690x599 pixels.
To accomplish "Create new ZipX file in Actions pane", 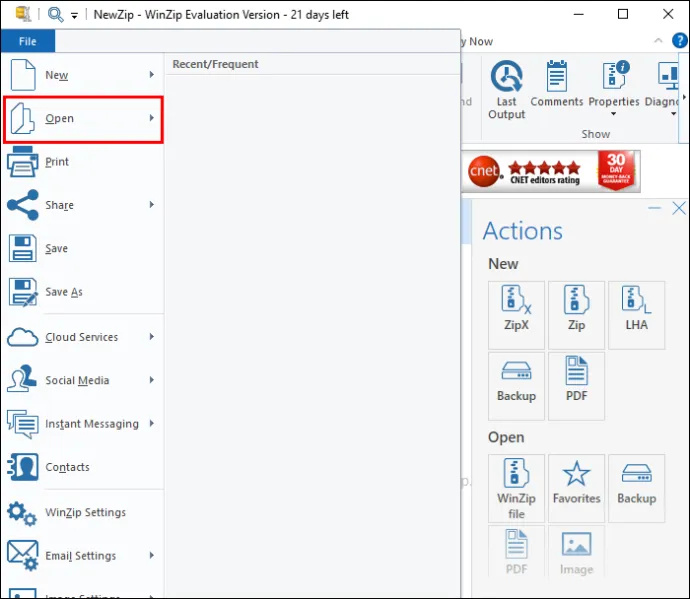I will tap(516, 315).
